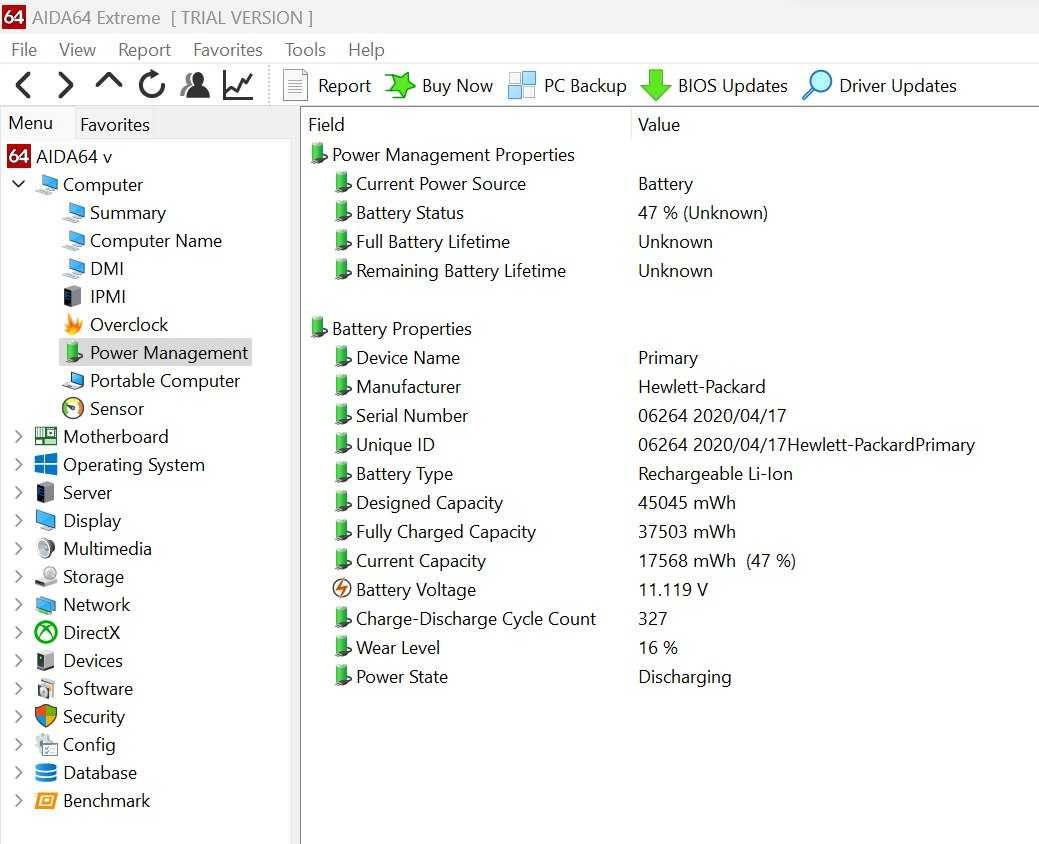
Task: Expand the Security tree node
Action: pyautogui.click(x=19, y=716)
